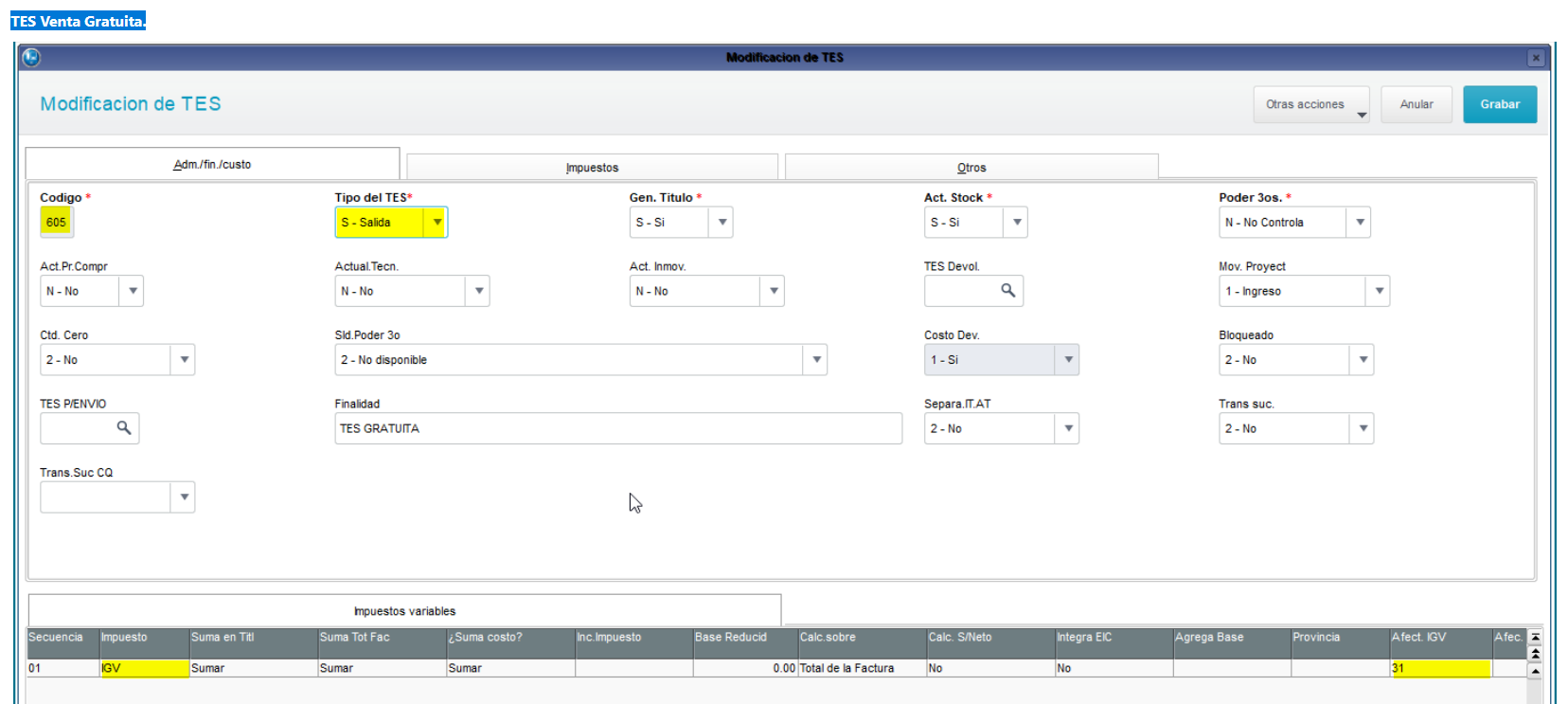1568x704 pixels.
Task: Click the No cell under Integra EIC
Action: (x=1114, y=668)
